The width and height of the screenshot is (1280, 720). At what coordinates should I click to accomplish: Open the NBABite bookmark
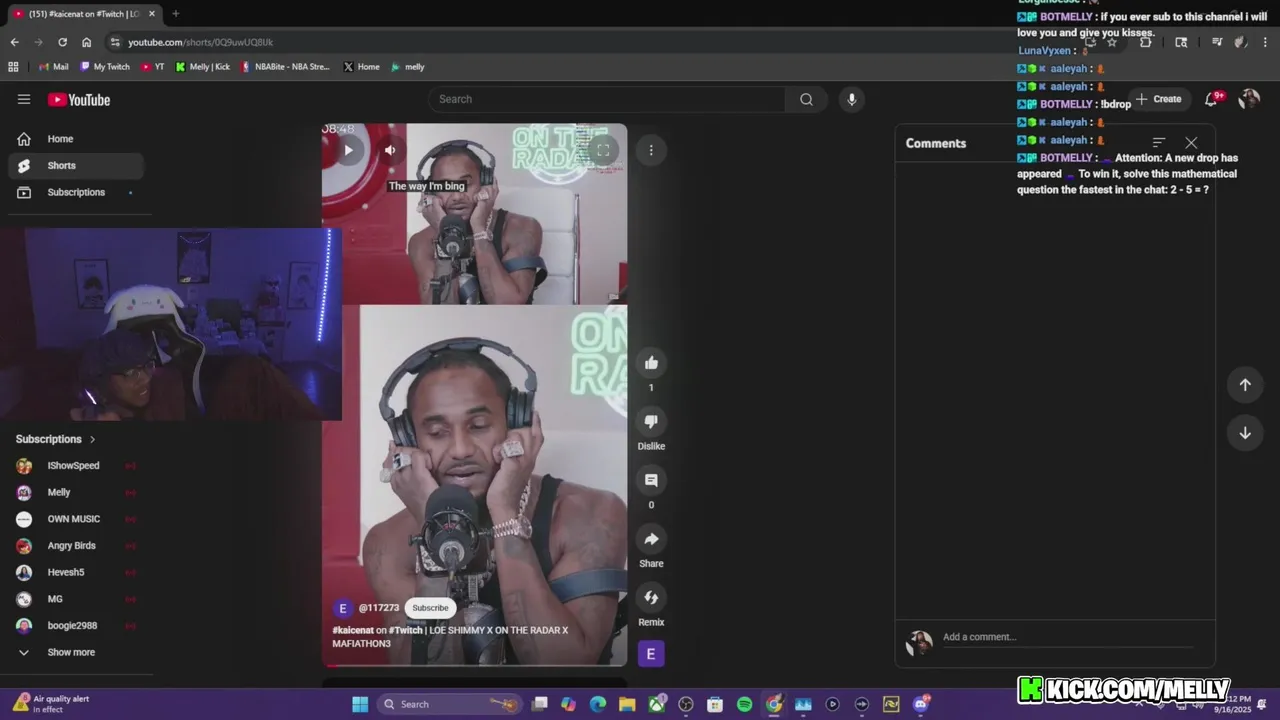[x=285, y=67]
